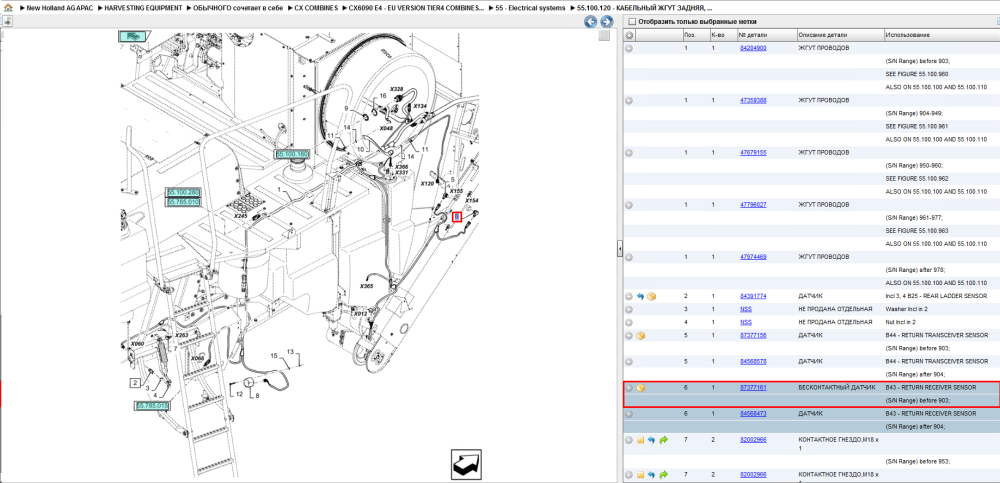Viewport: 1000px width, 483px height.
Task: Open the 55.100.120 breadcrumb item
Action: pos(645,8)
